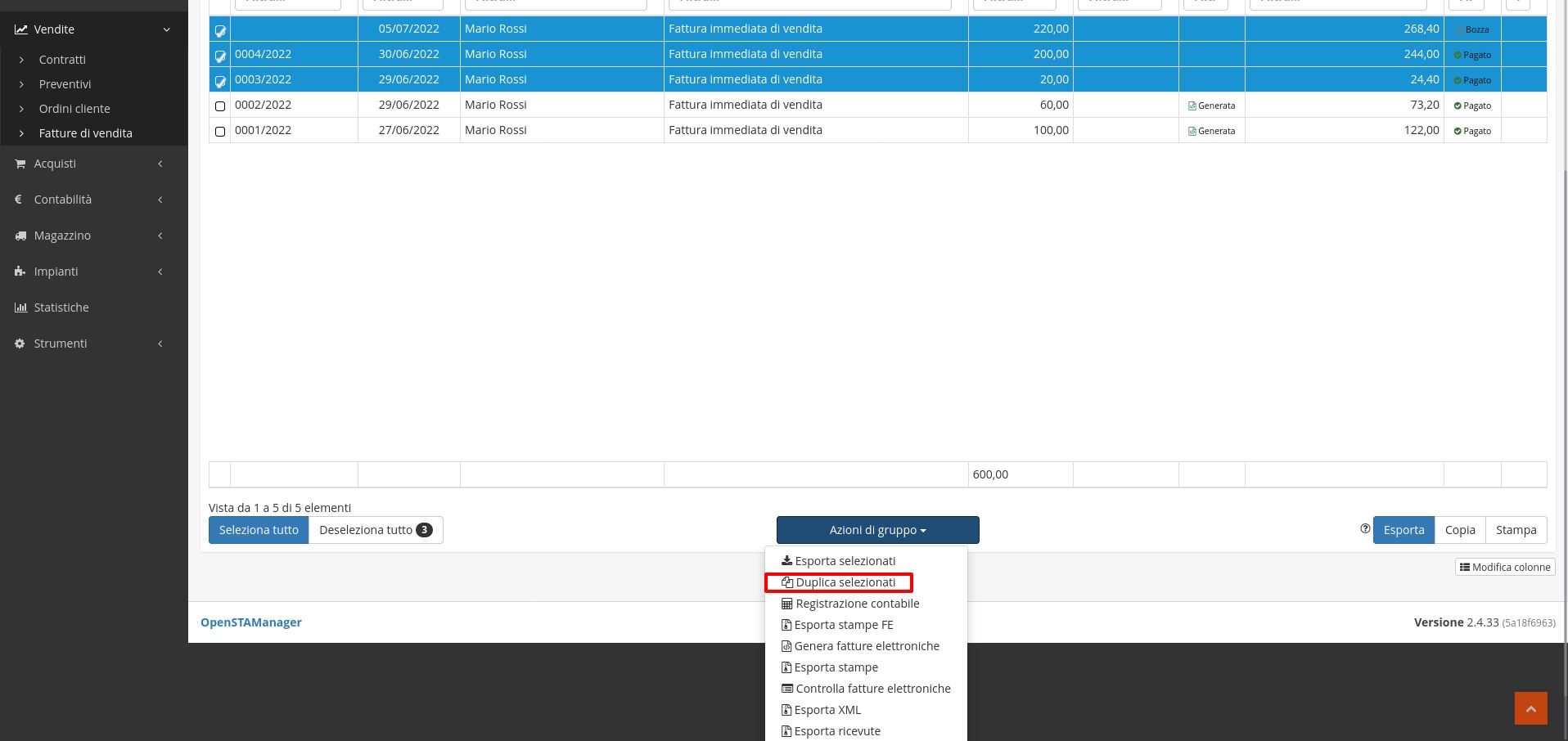This screenshot has height=741, width=1568.
Task: Expand the Magazzino sidebar arrow
Action: (x=160, y=236)
